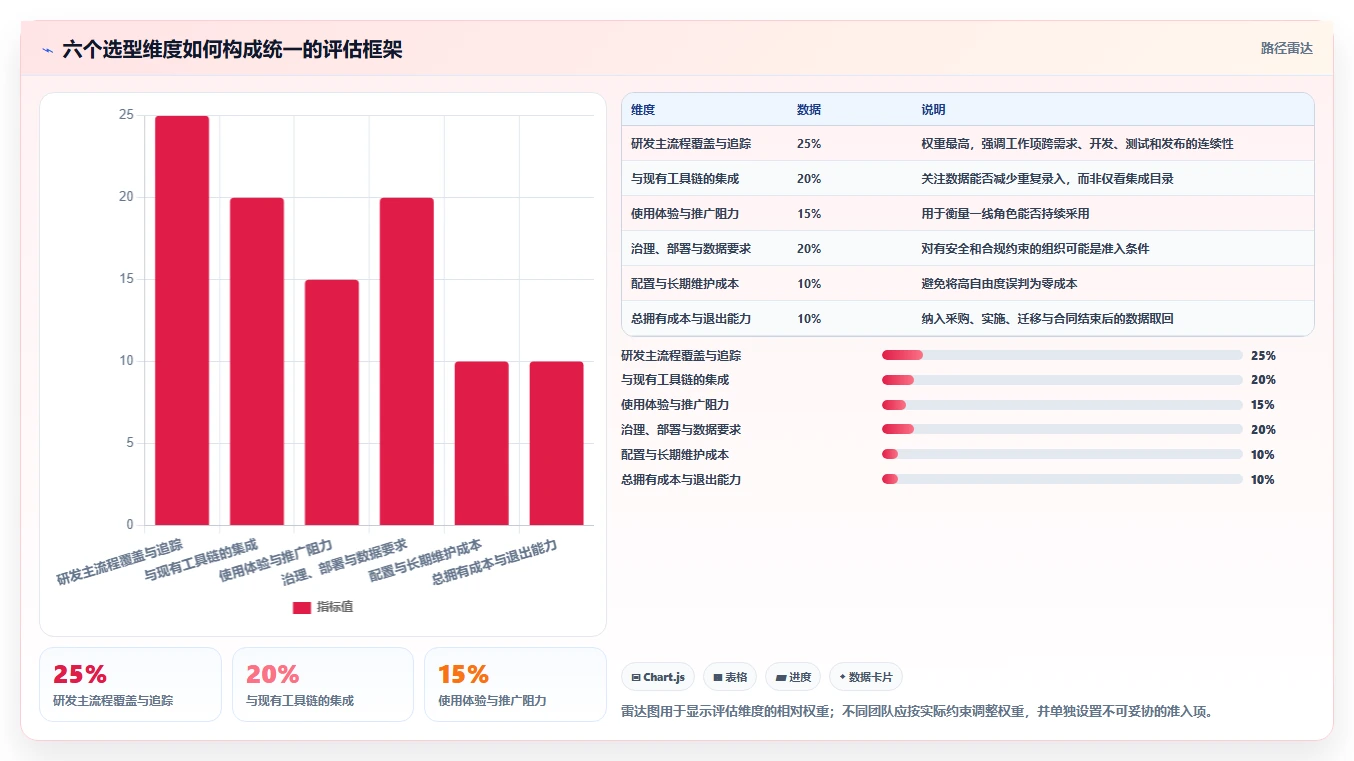The height and width of the screenshot is (761, 1354).
Task: Click the chart bar for 治理、部署与数据要求
Action: pyautogui.click(x=407, y=361)
